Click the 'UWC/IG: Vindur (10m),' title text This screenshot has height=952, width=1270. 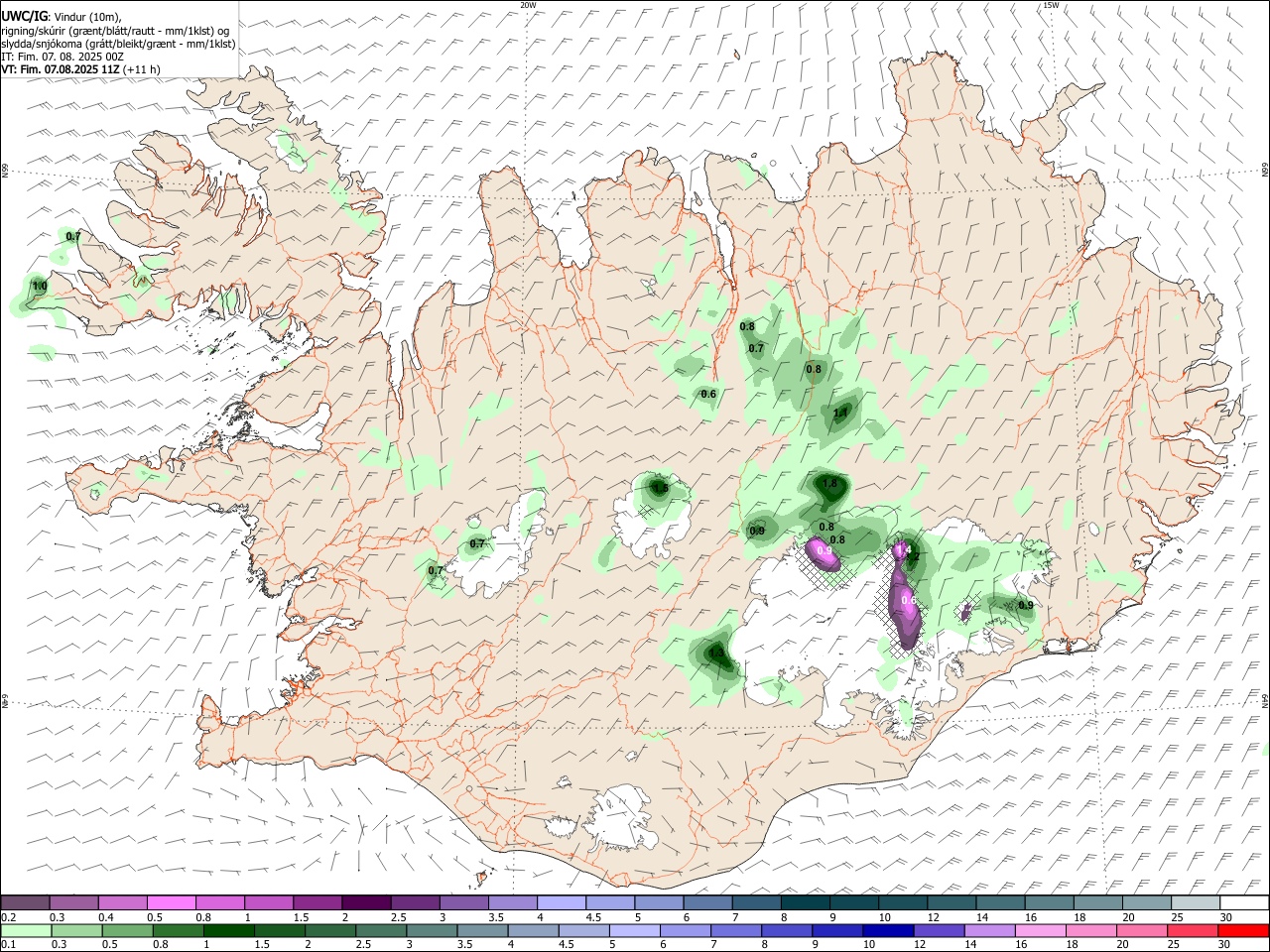coord(62,18)
